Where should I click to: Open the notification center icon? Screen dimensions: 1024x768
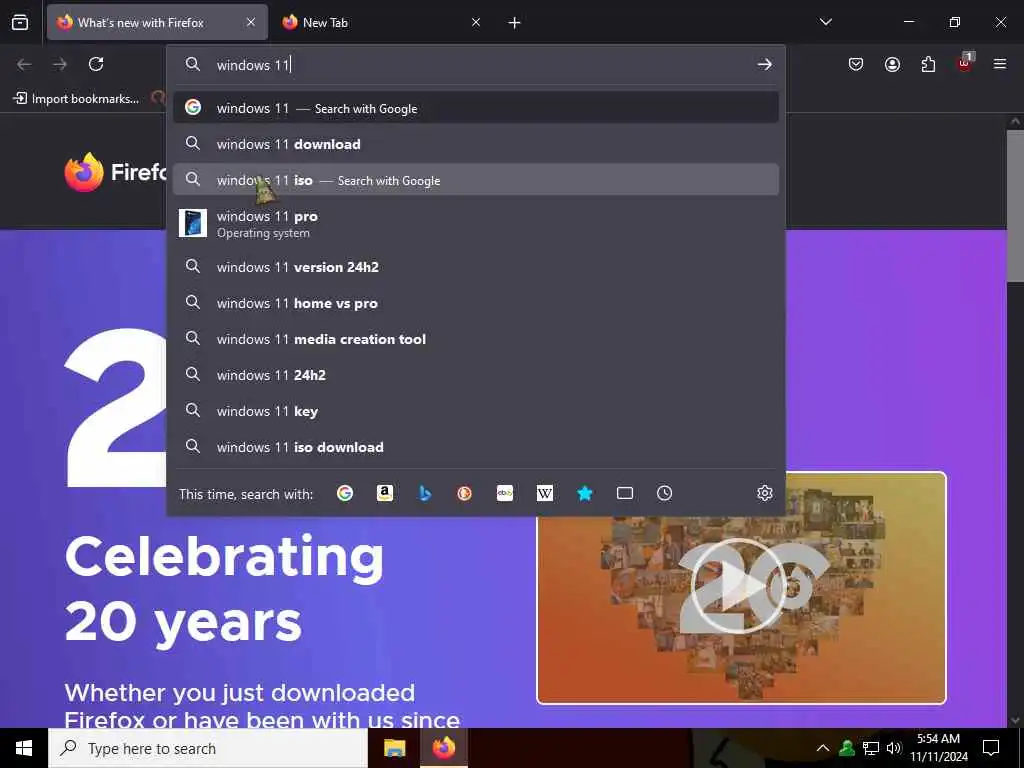click(x=991, y=748)
